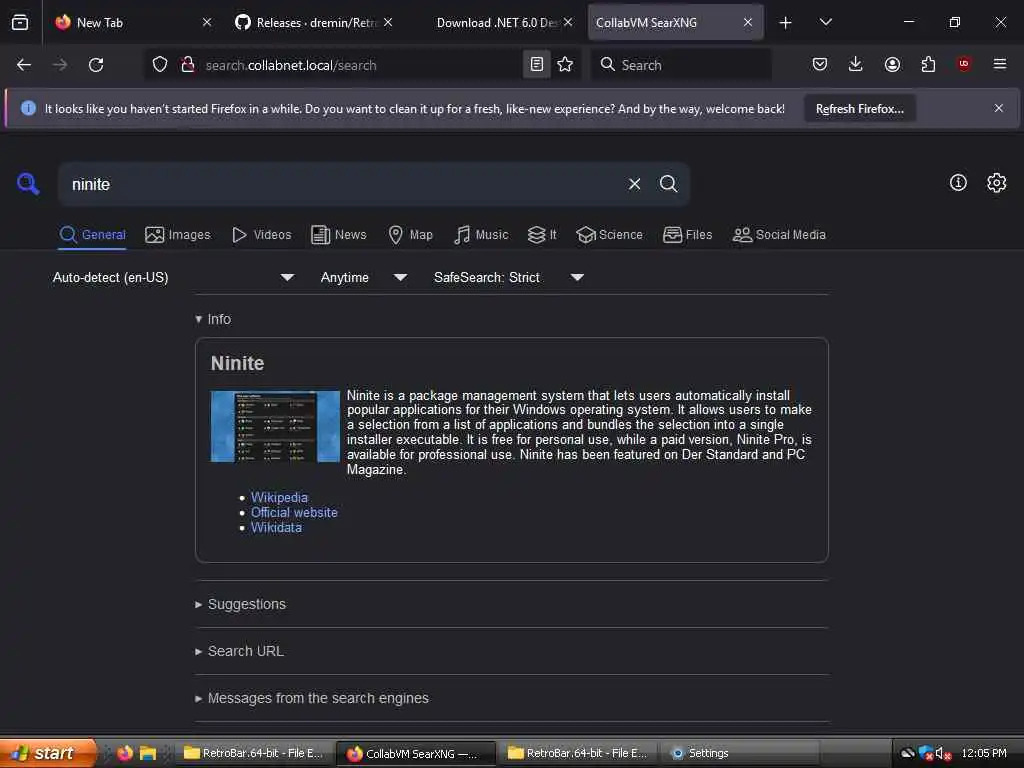Click the taskbar clock 12:05 PM
Viewport: 1024px width, 768px height.
[984, 753]
